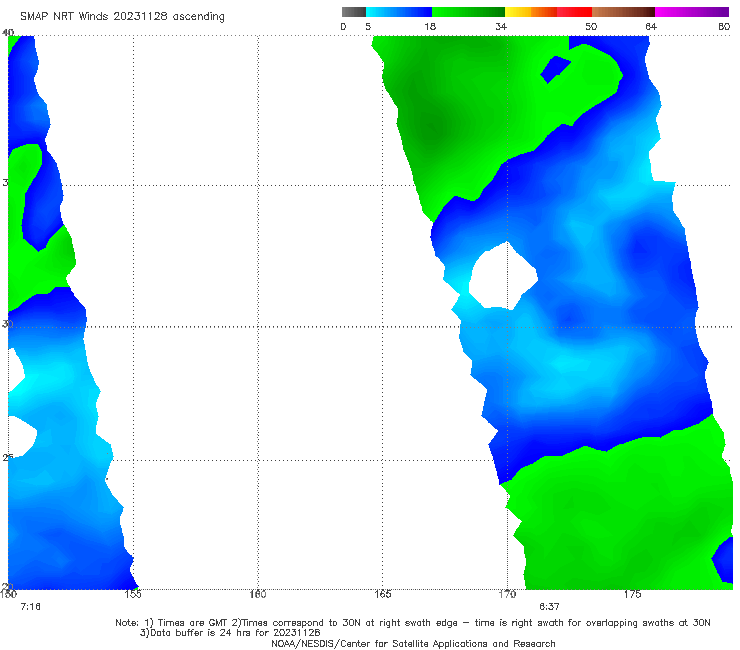
Task: Click the latitude label '30'
Action: (x=7, y=324)
